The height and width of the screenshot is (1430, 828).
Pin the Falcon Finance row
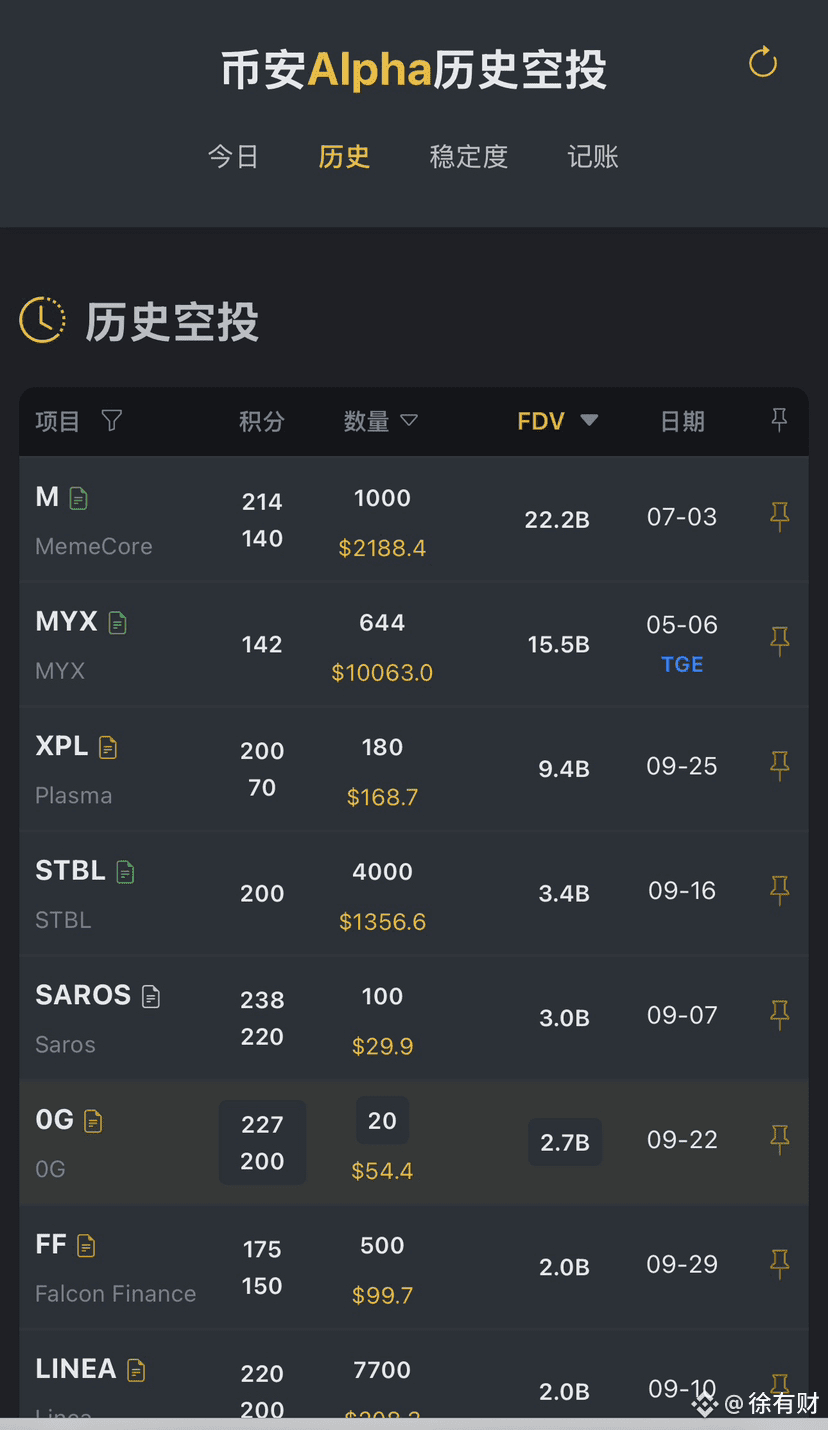tap(780, 1264)
